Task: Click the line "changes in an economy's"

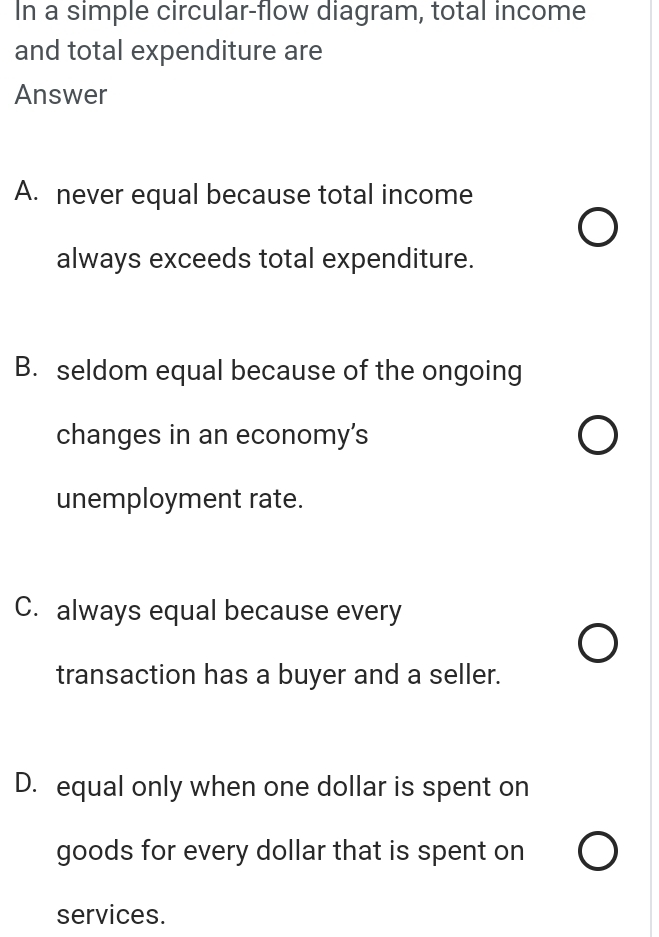Action: click(x=212, y=435)
